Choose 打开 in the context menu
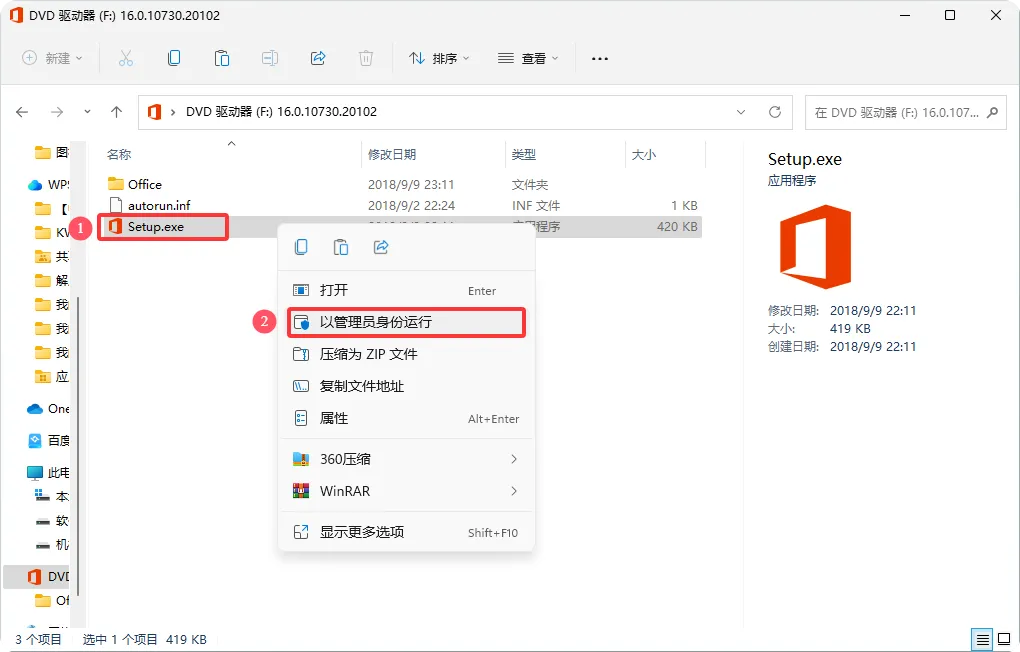Image resolution: width=1020 pixels, height=652 pixels. [407, 290]
